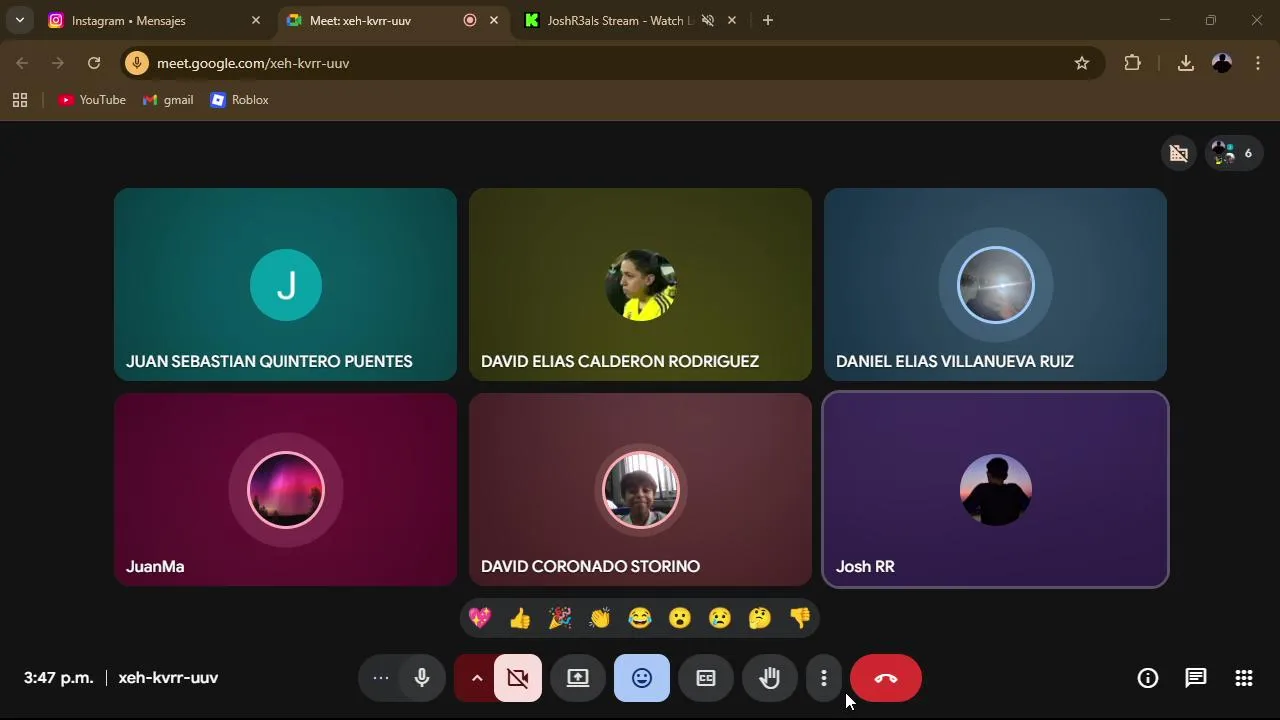Select the Josh RR participant tile
1280x720 pixels.
pos(995,490)
